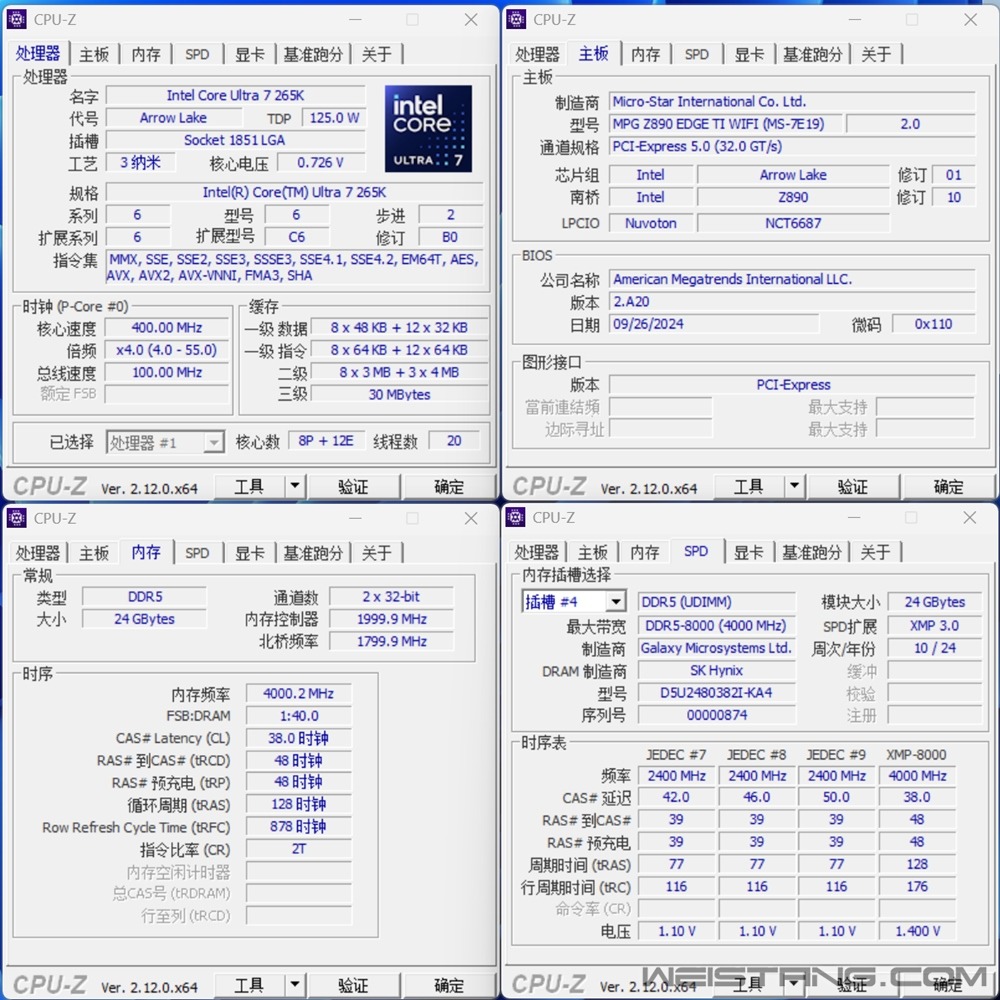Click the BIOS version value 2.A20
The height and width of the screenshot is (1000, 1000).
click(x=792, y=302)
